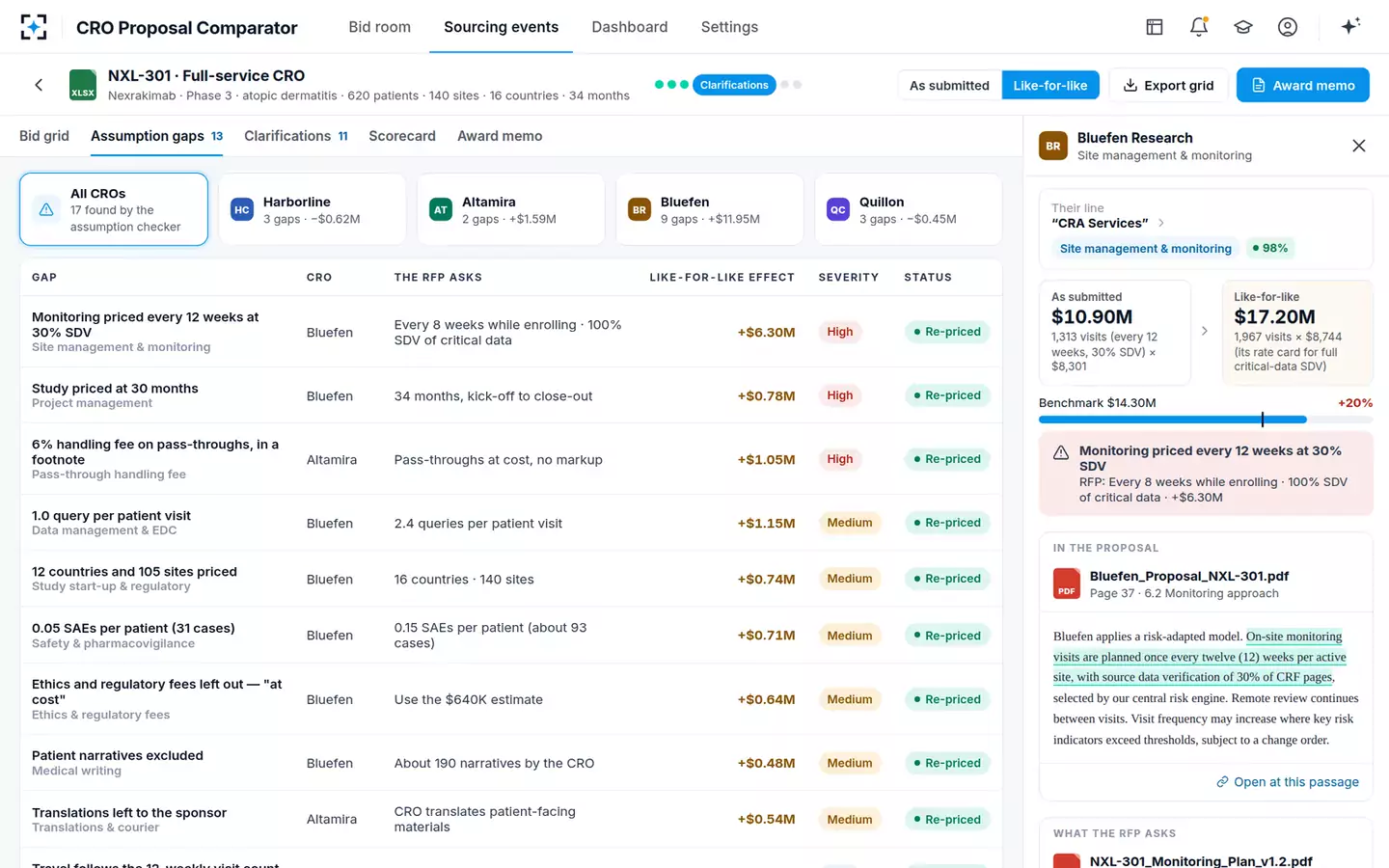1389x868 pixels.
Task: Open the Bid room menu
Action: 379,27
